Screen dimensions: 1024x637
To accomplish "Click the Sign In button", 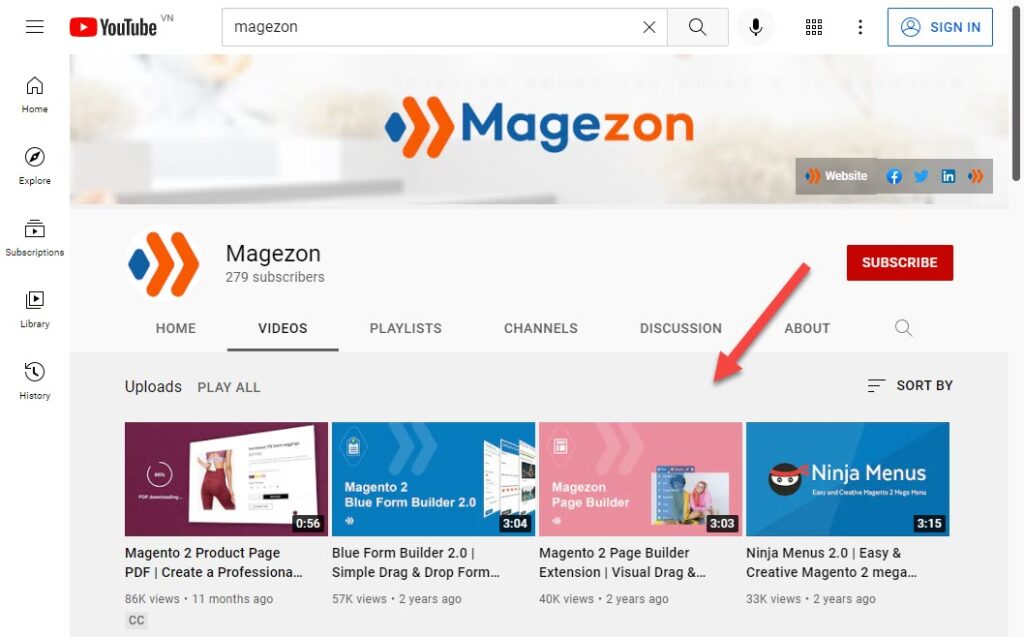I will coord(940,27).
